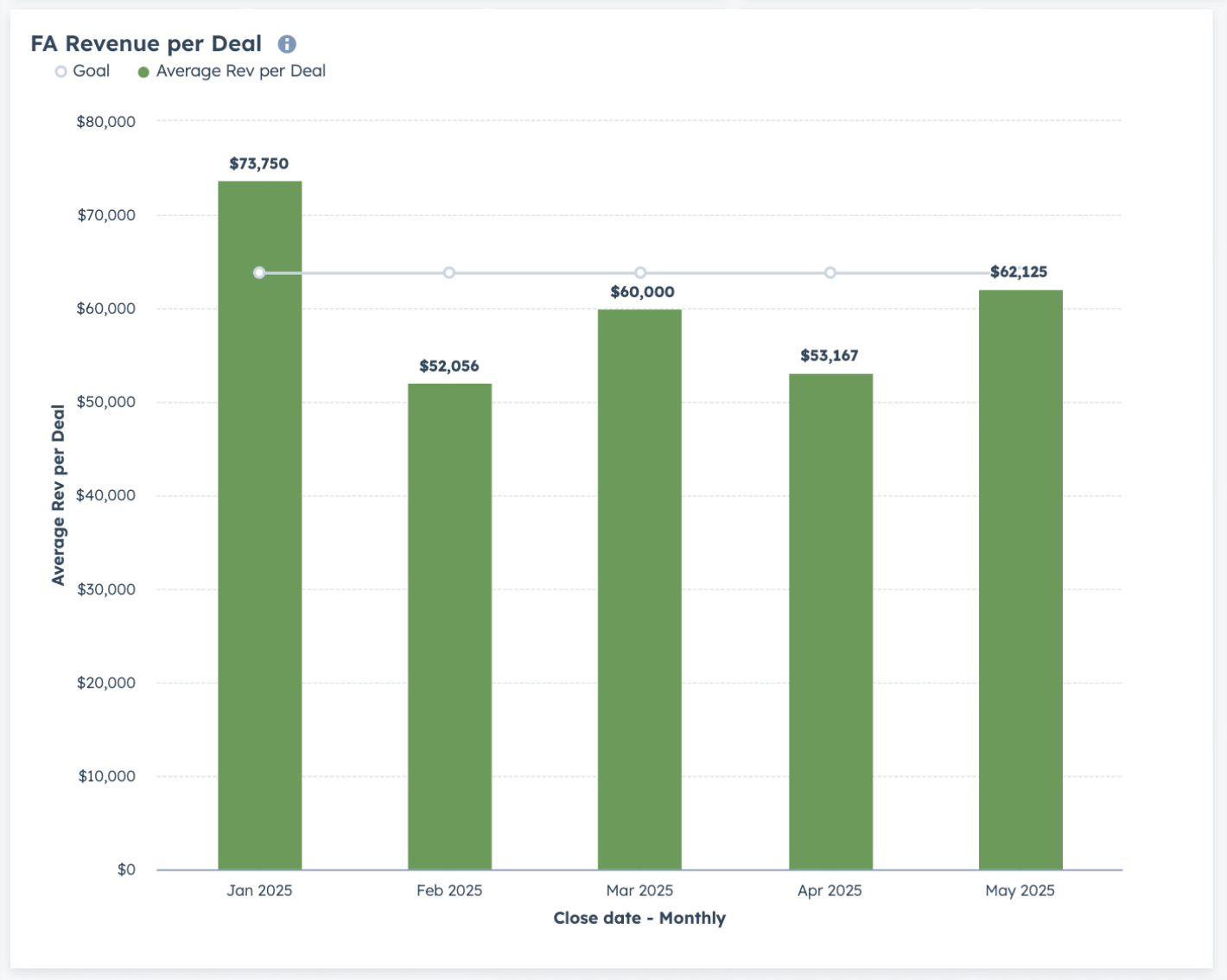Viewport: 1227px width, 980px height.
Task: Toggle the Average Rev per Deal legend
Action: pos(232,71)
